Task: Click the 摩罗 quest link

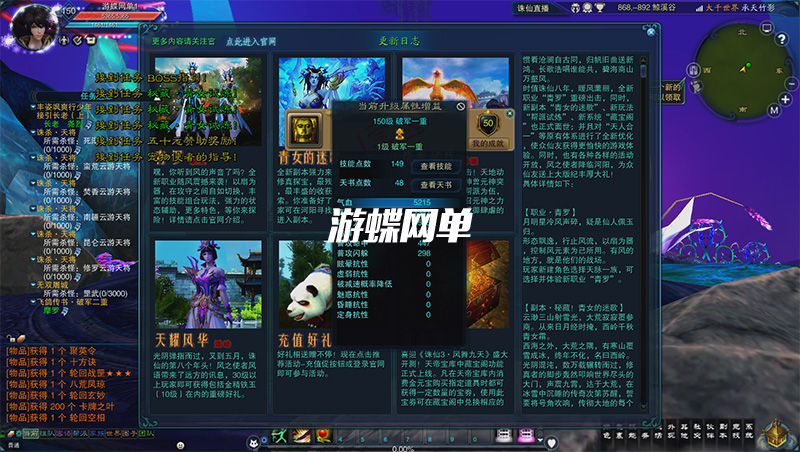Action: (51, 310)
